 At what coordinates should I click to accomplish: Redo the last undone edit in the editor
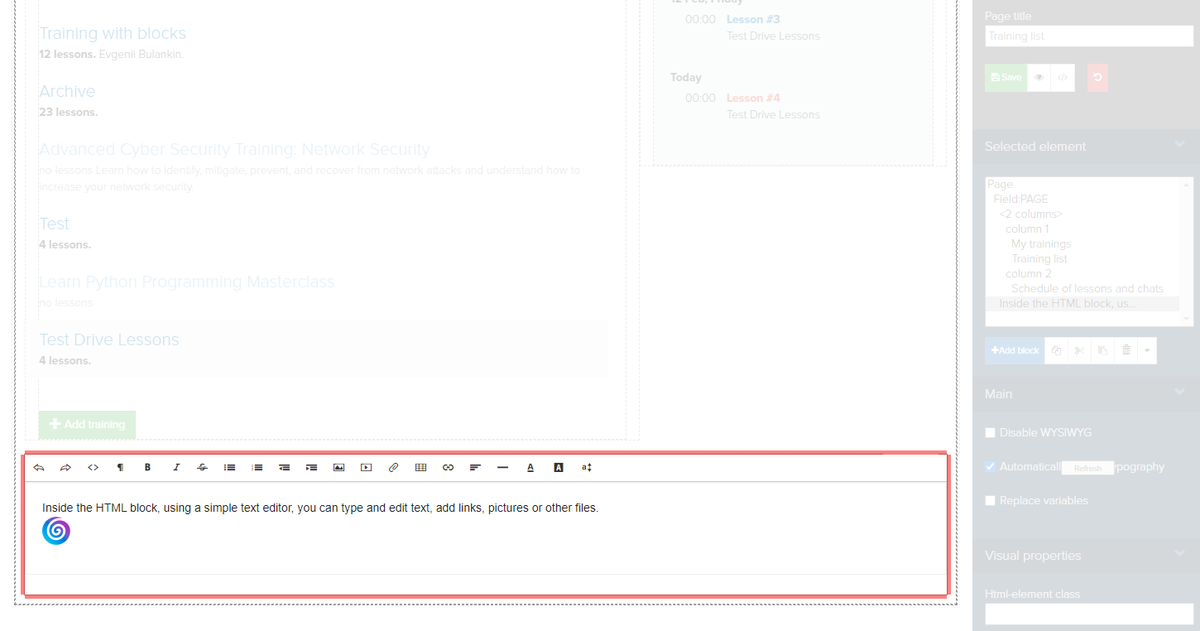[65, 467]
